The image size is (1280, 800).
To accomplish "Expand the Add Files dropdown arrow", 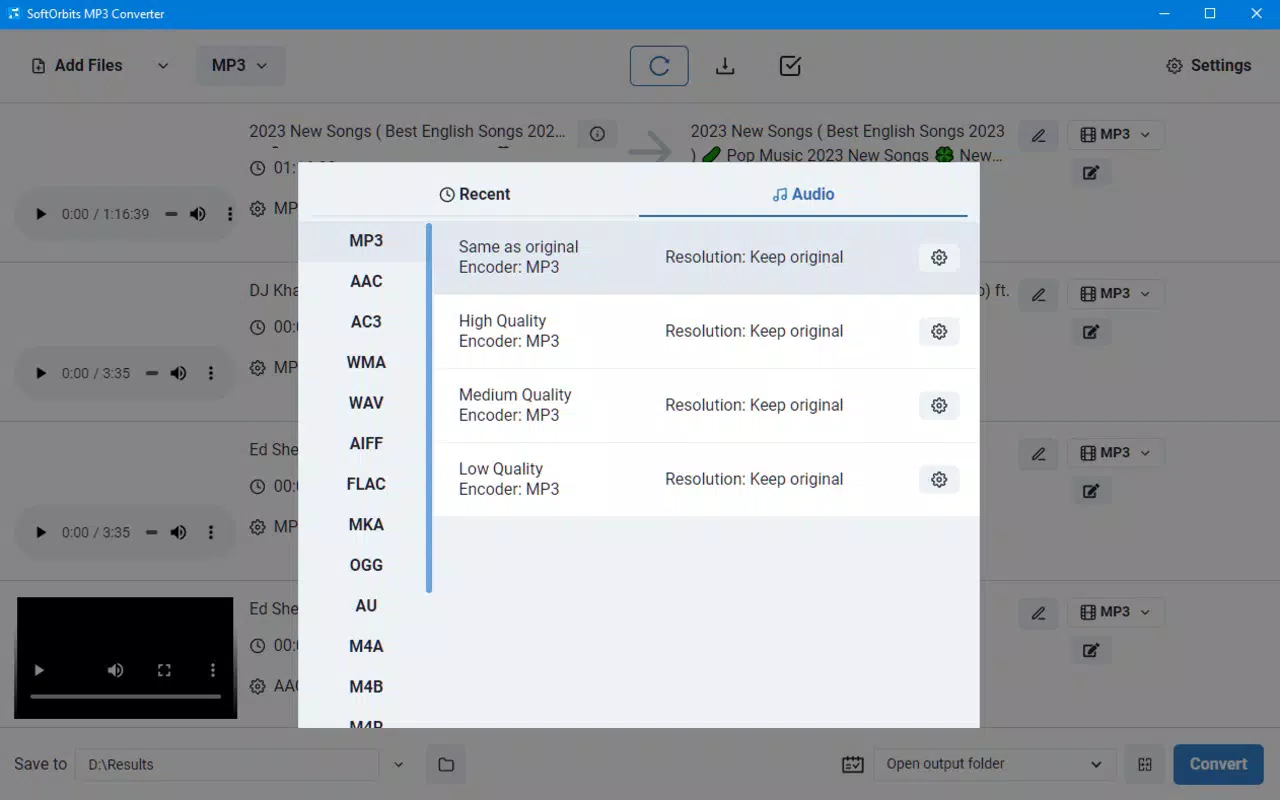I will coord(163,66).
